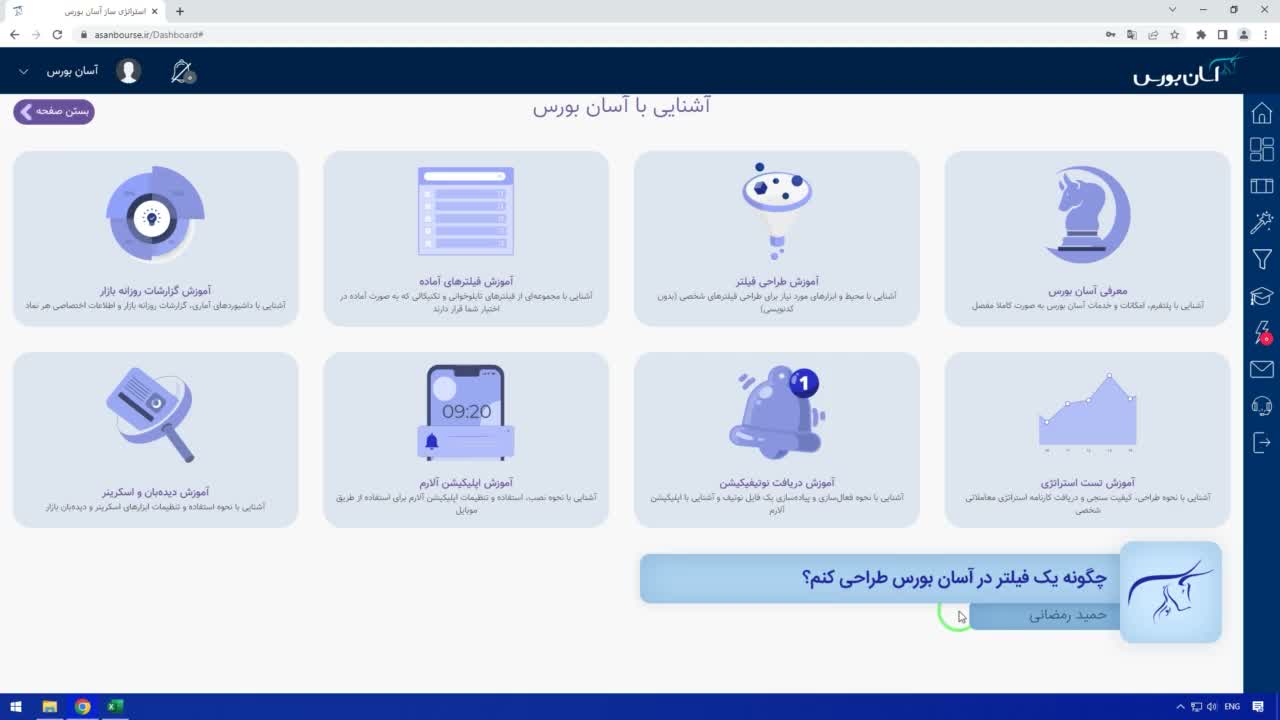Open the headset support icon

pos(1261,406)
